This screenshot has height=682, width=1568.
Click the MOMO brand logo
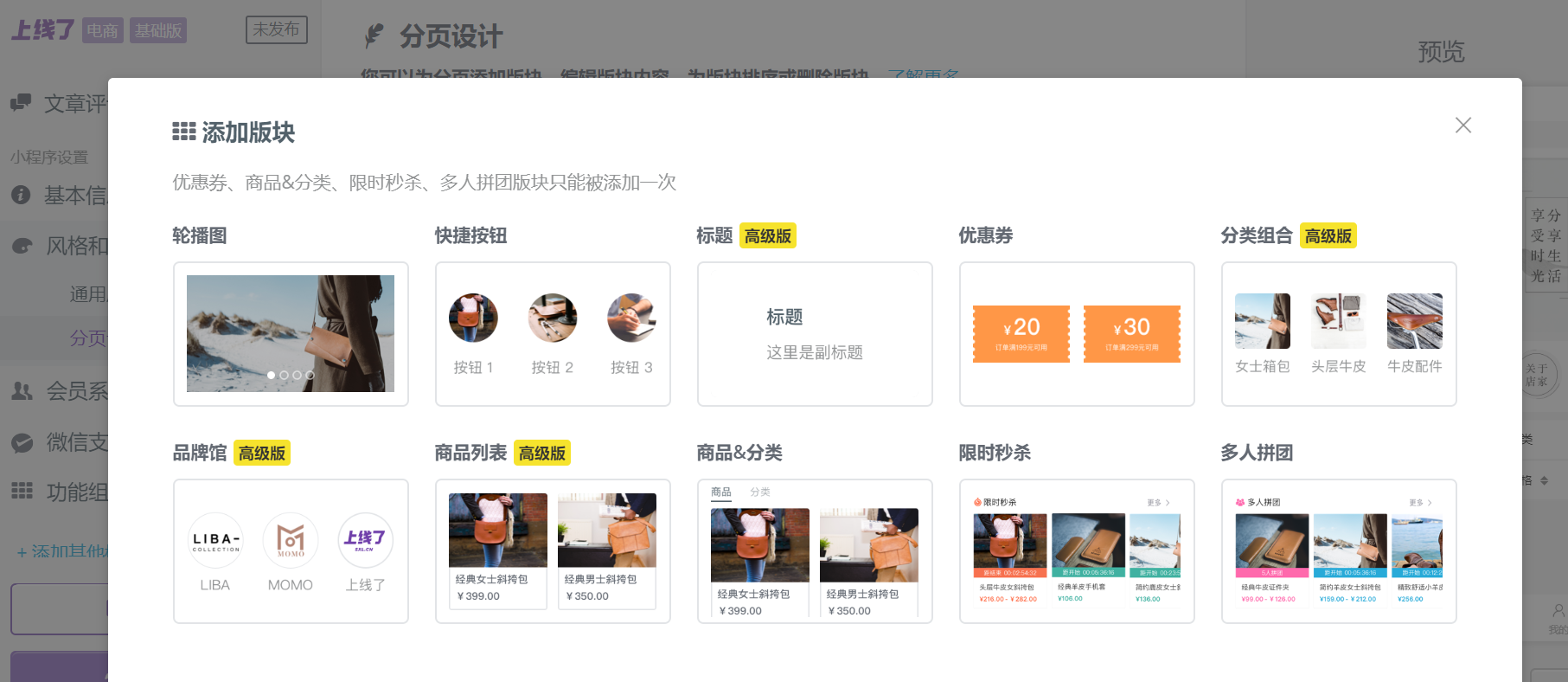(x=291, y=540)
